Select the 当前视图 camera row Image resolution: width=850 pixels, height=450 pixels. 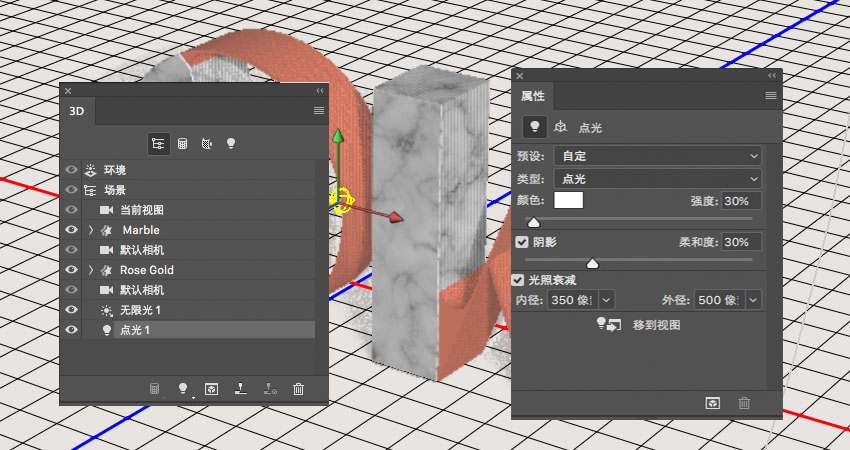tap(198, 210)
